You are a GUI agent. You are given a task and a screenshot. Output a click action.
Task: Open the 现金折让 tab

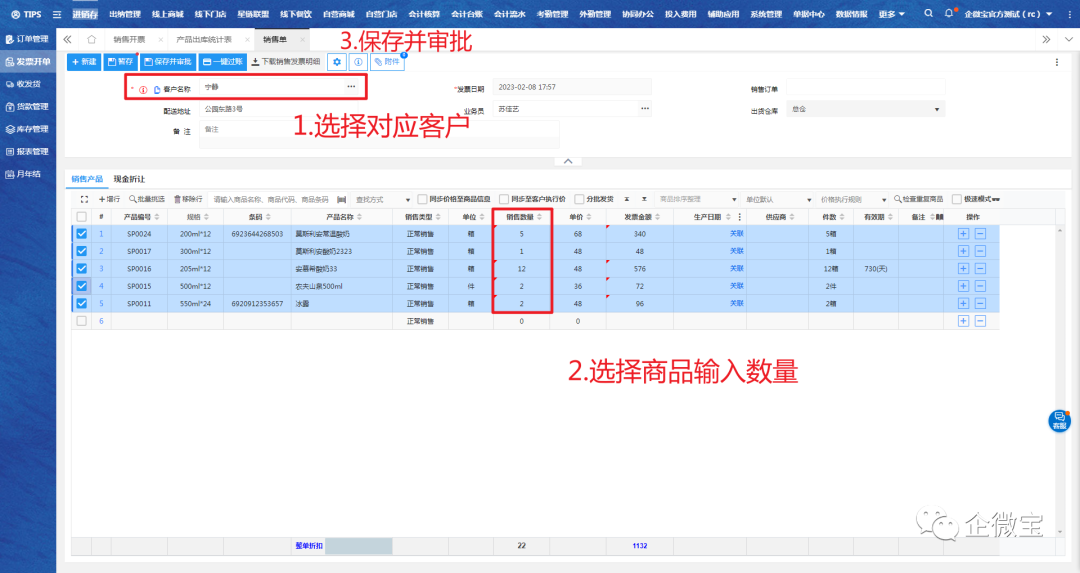click(129, 179)
